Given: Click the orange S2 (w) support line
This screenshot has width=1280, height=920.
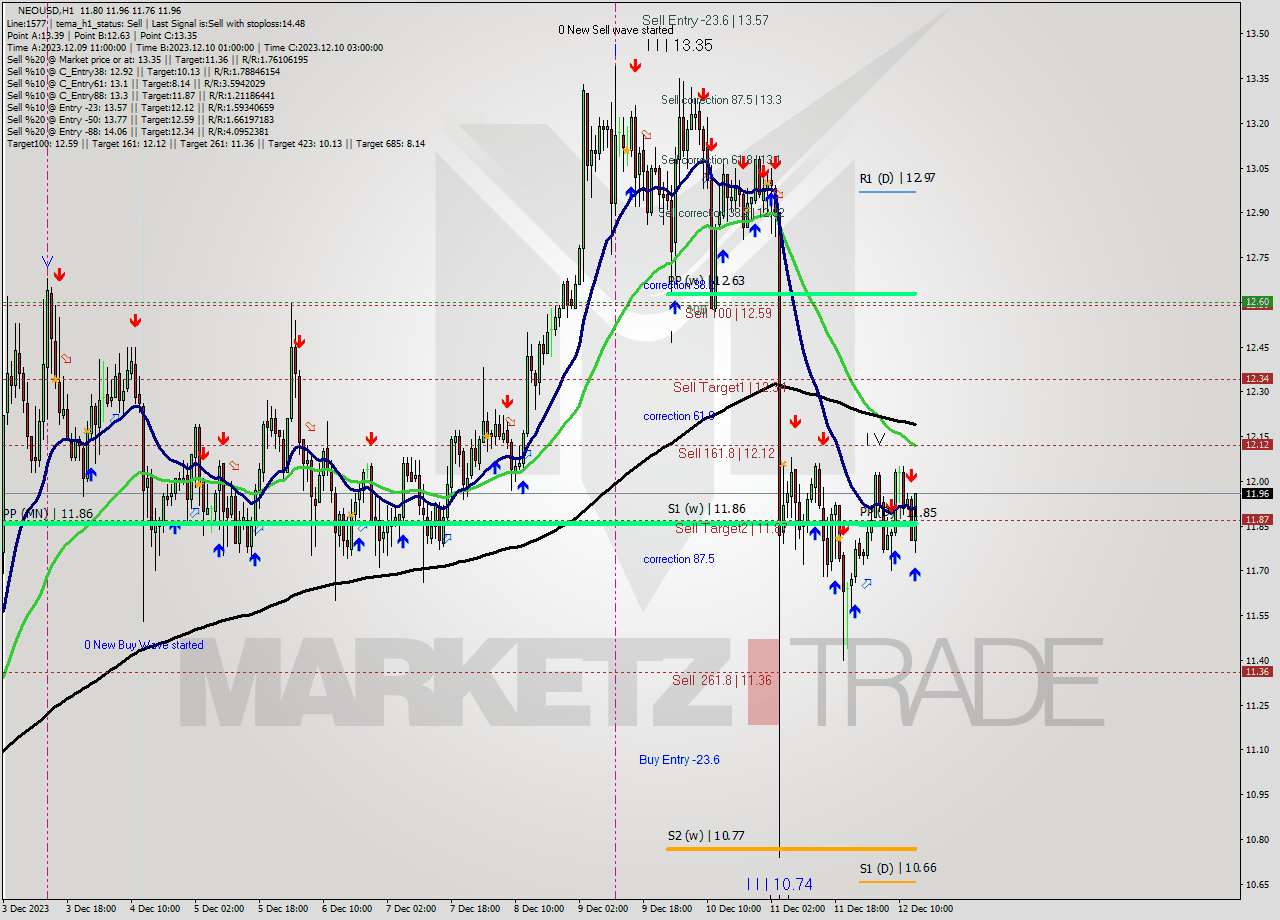Looking at the screenshot, I should click(x=790, y=849).
